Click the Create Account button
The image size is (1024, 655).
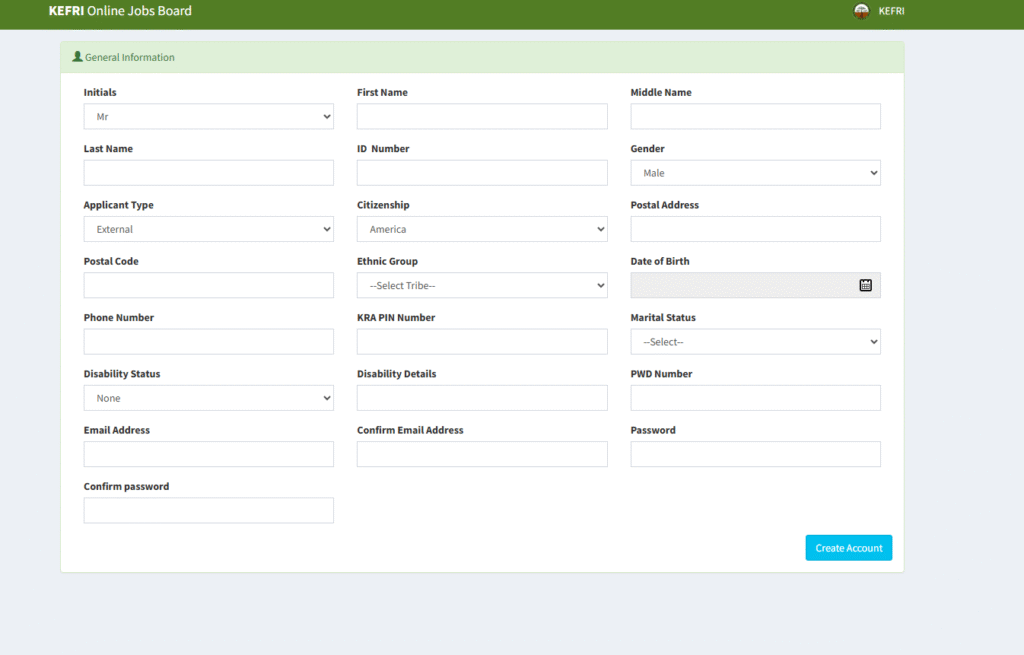848,548
